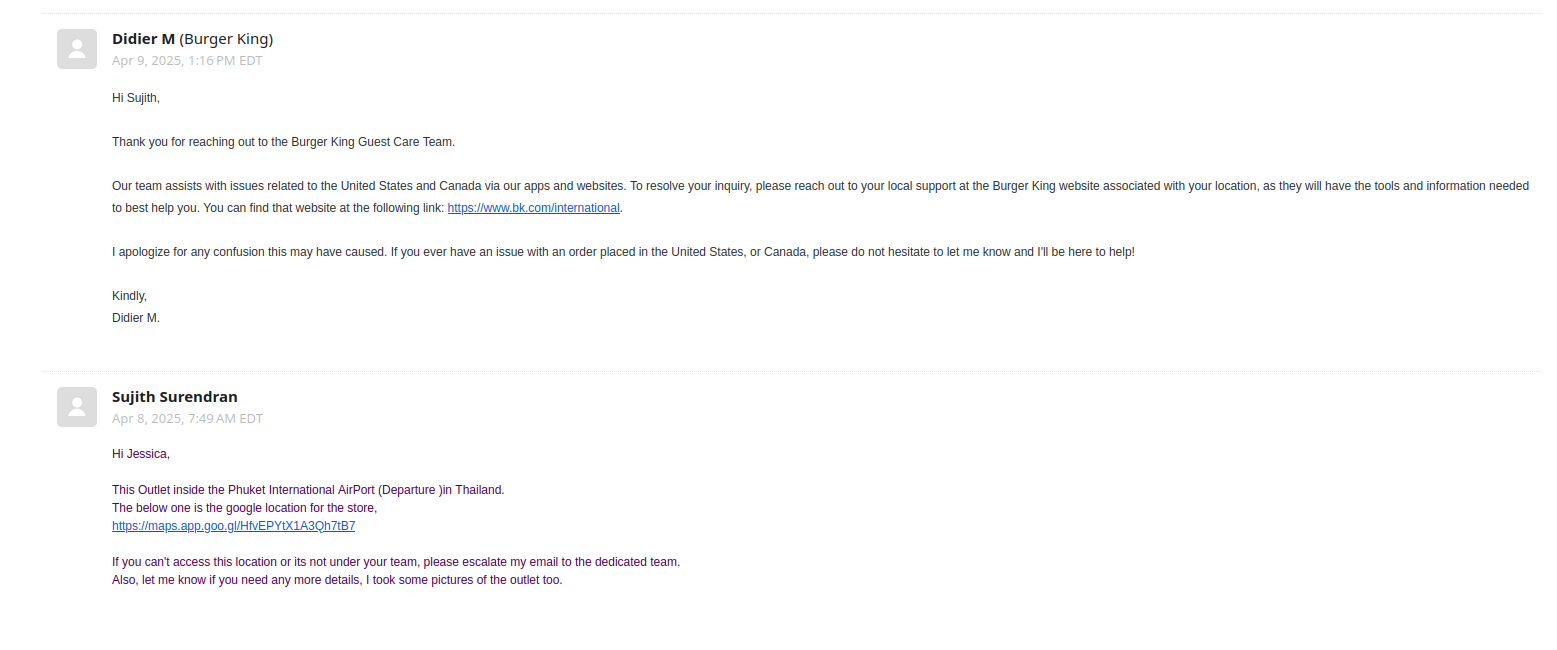Click "The below one is the google location" line
Screen dimensions: 1557x650
coord(244,508)
